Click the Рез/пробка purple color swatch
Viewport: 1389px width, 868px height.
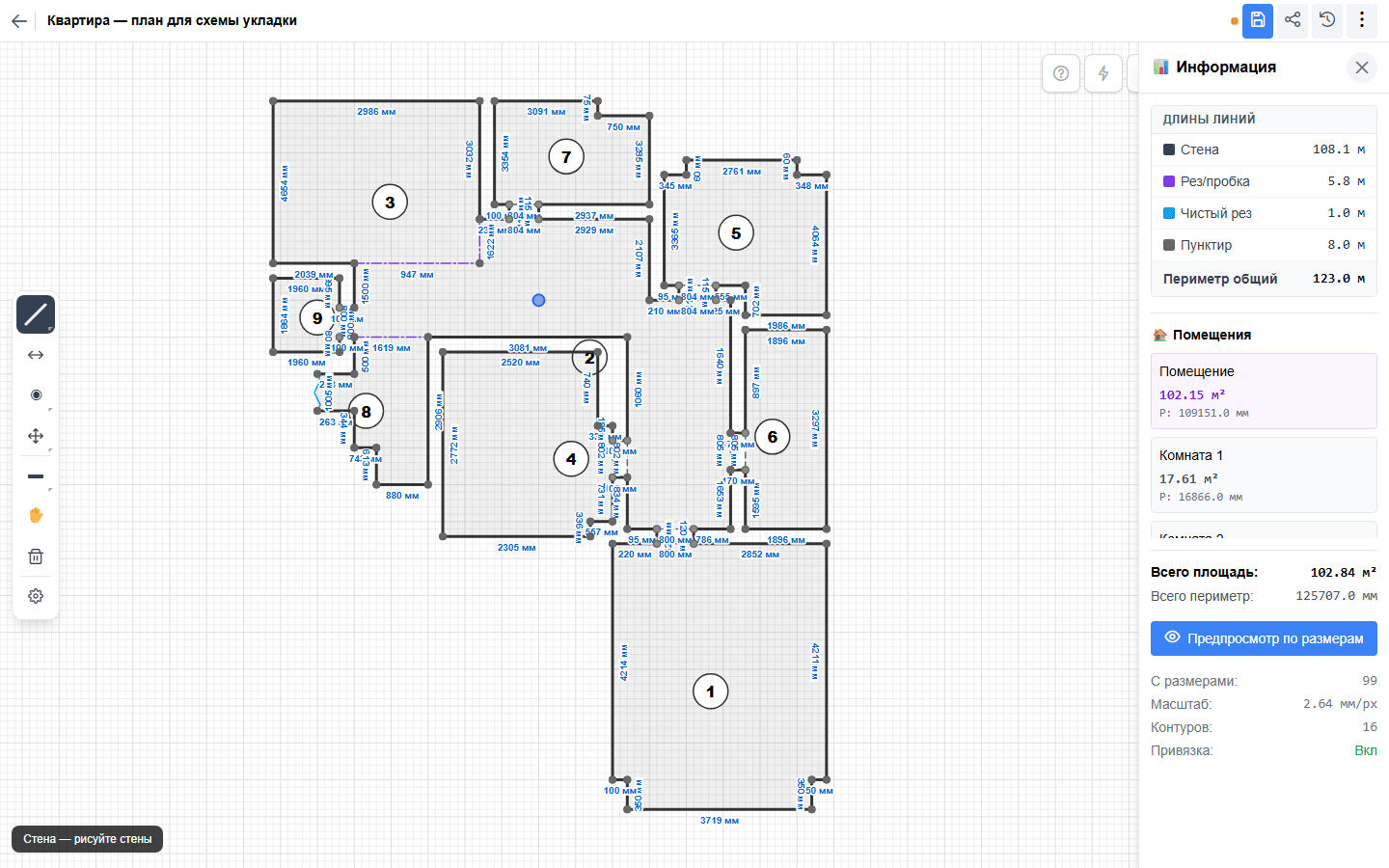(1169, 181)
